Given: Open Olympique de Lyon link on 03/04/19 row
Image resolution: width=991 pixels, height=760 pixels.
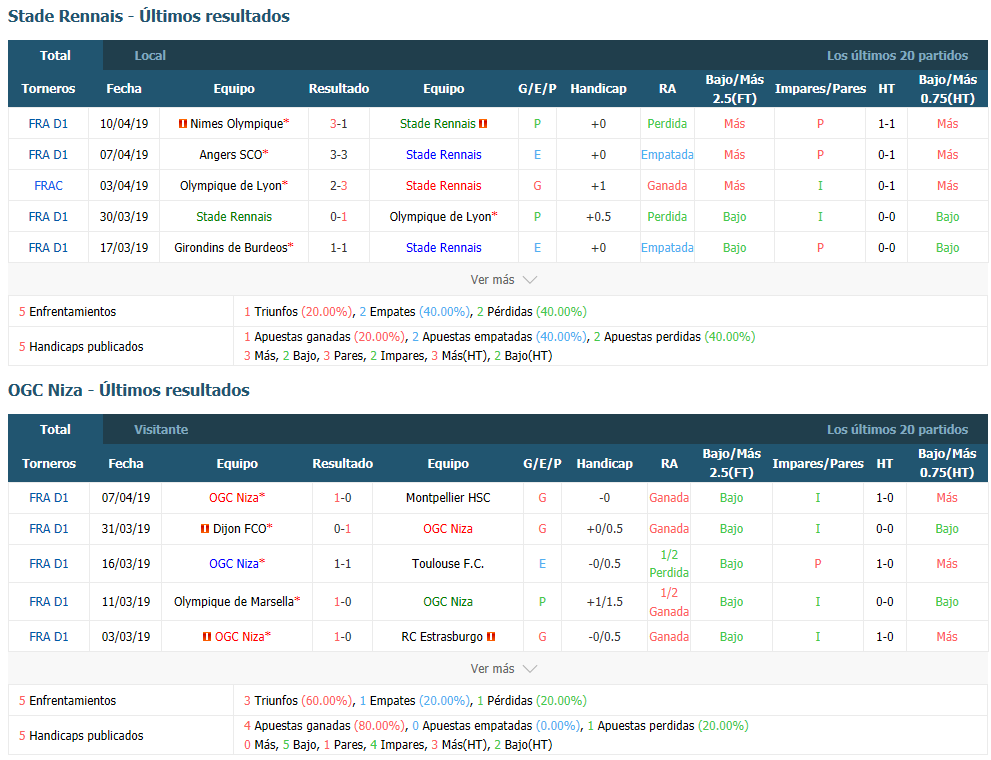Looking at the screenshot, I should [x=231, y=186].
